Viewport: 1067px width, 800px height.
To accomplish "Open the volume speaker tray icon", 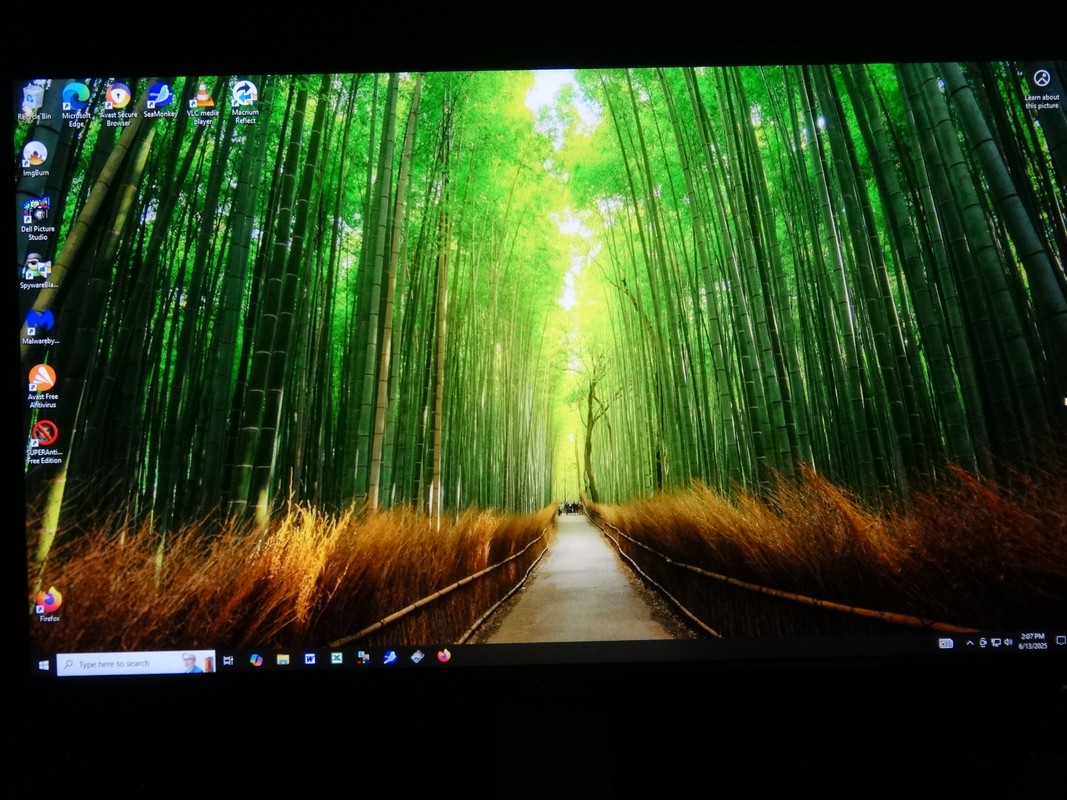I will (1008, 642).
